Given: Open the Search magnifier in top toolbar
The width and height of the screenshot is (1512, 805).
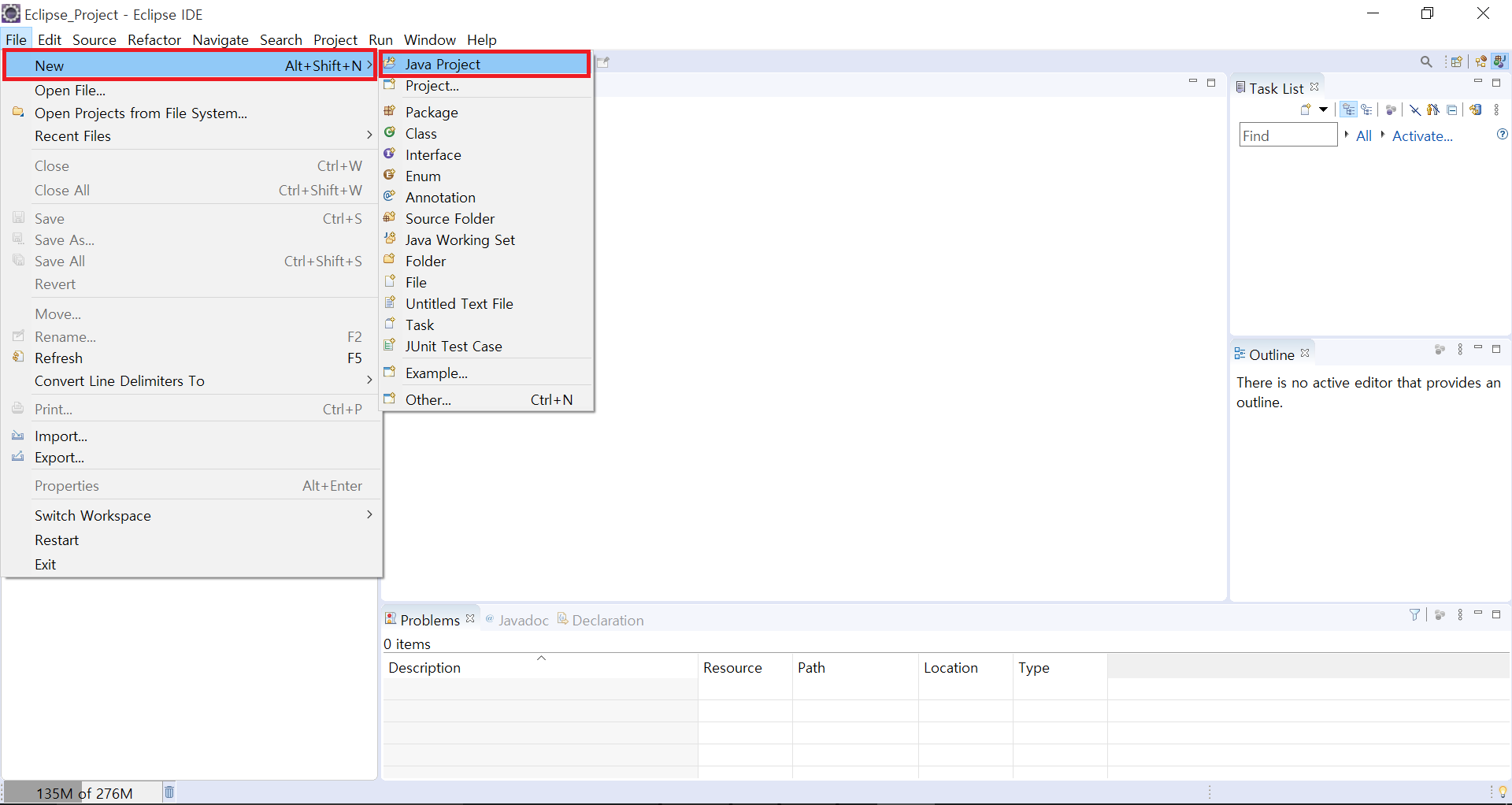Looking at the screenshot, I should point(1426,61).
